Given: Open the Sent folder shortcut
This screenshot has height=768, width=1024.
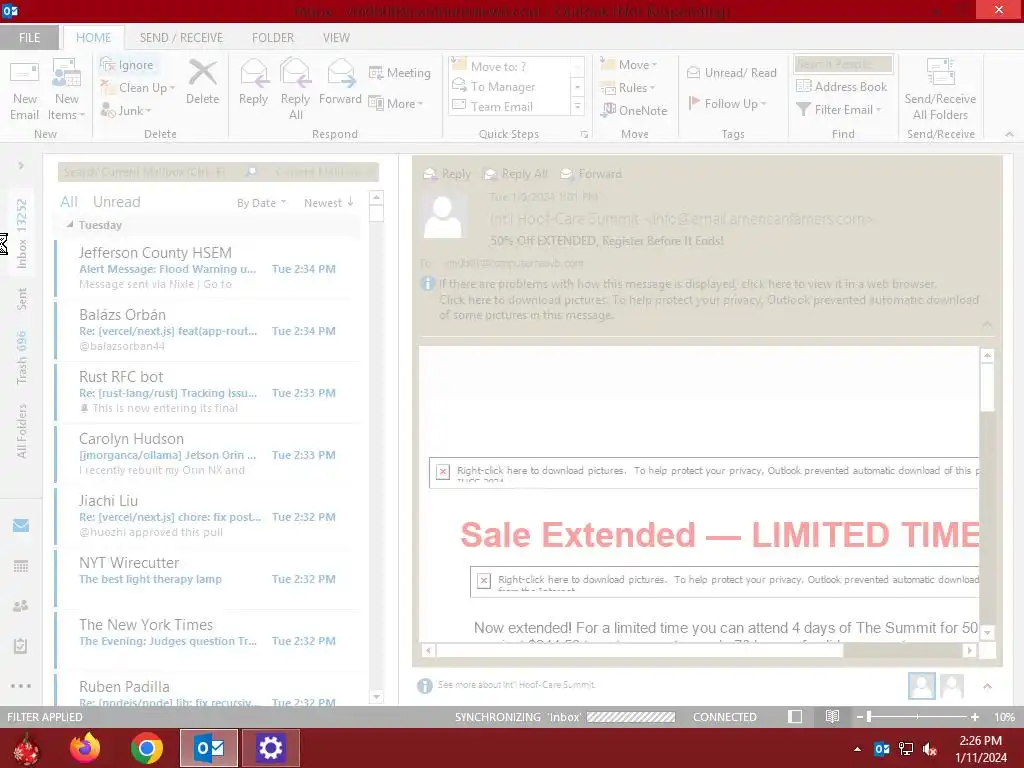Looking at the screenshot, I should (x=21, y=298).
